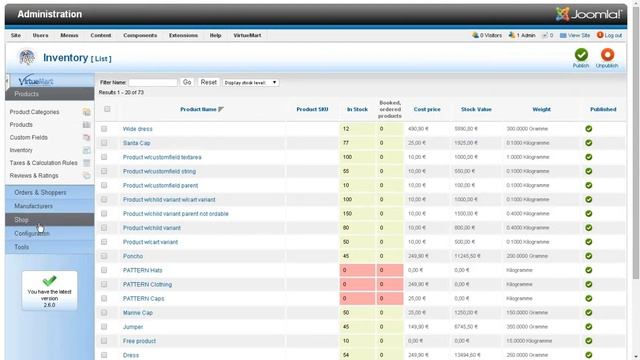Toggle published status of Wide dress
Viewport: 640px width, 360px height.
pos(589,129)
